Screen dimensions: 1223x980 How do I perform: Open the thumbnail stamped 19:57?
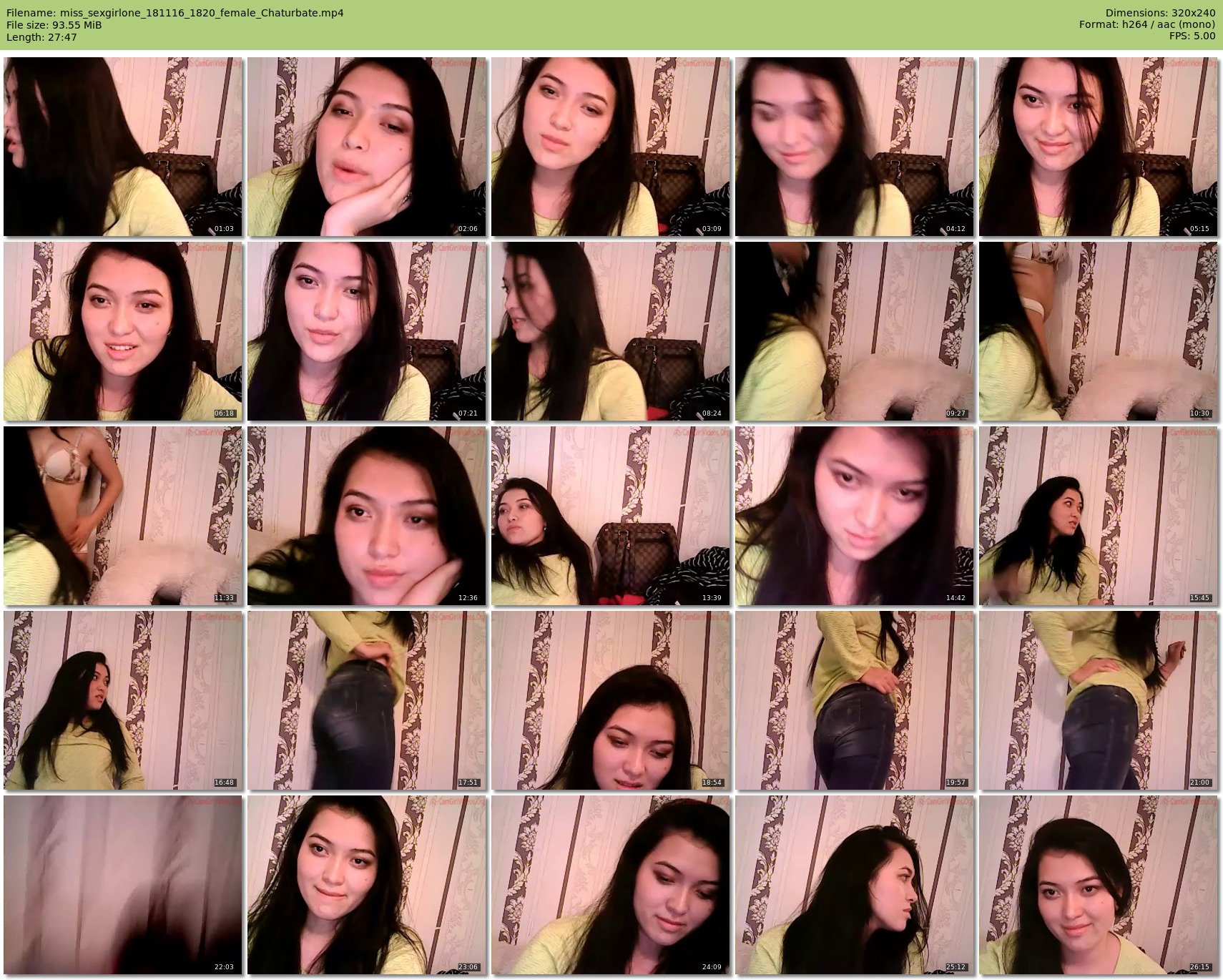(x=855, y=700)
